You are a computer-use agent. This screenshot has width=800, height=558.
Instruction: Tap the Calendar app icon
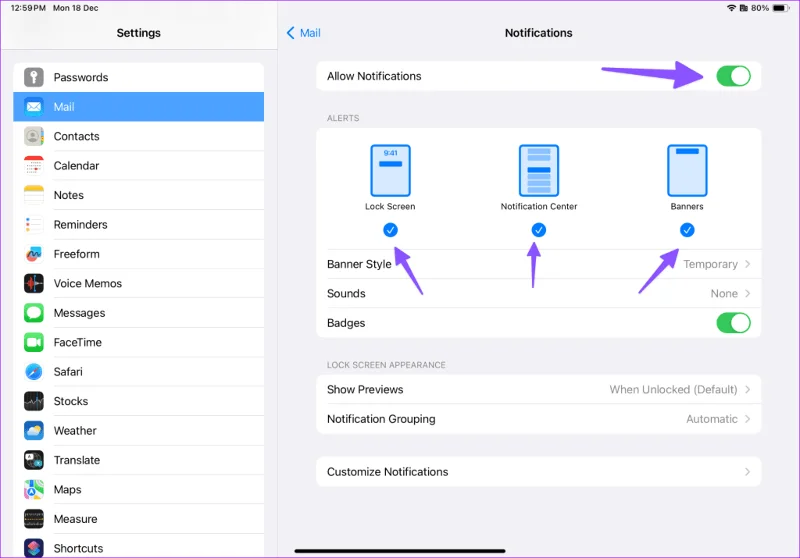34,166
